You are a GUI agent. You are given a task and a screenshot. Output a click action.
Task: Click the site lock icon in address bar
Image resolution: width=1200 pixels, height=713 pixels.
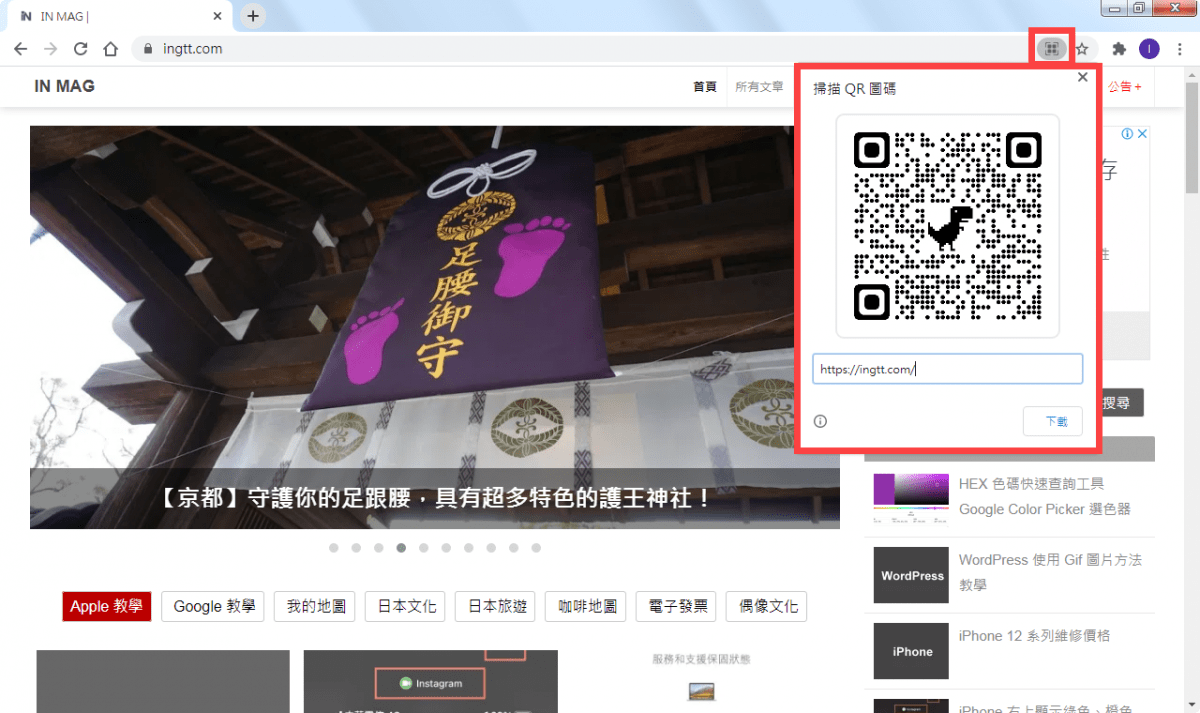pos(148,48)
